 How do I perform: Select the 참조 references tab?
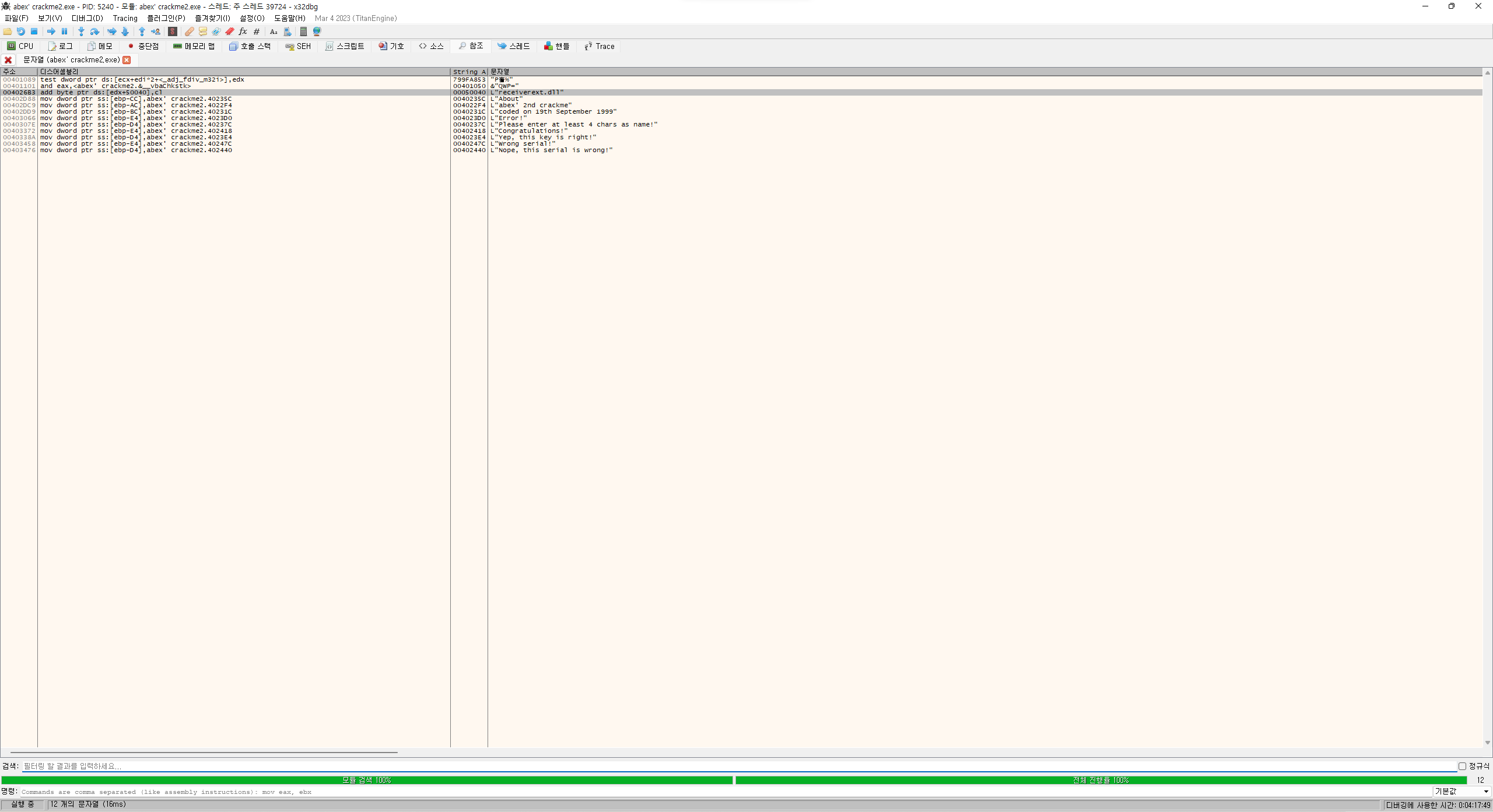click(471, 46)
